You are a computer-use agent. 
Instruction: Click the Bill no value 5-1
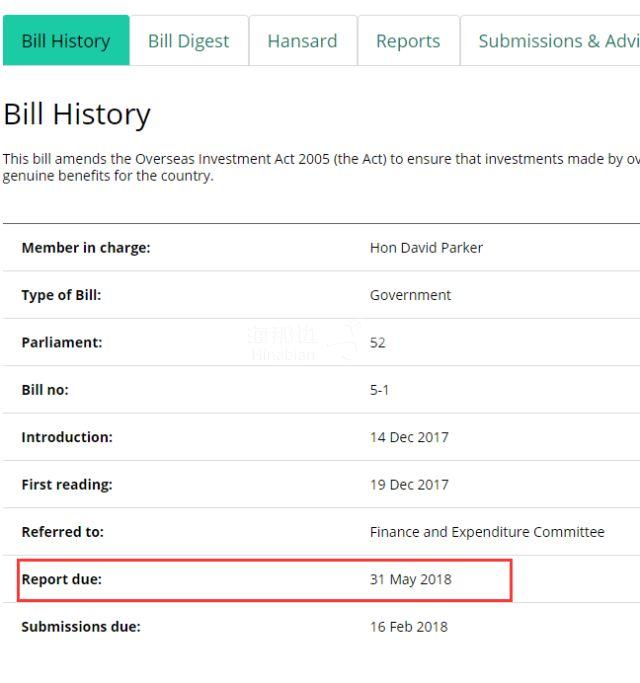[379, 390]
